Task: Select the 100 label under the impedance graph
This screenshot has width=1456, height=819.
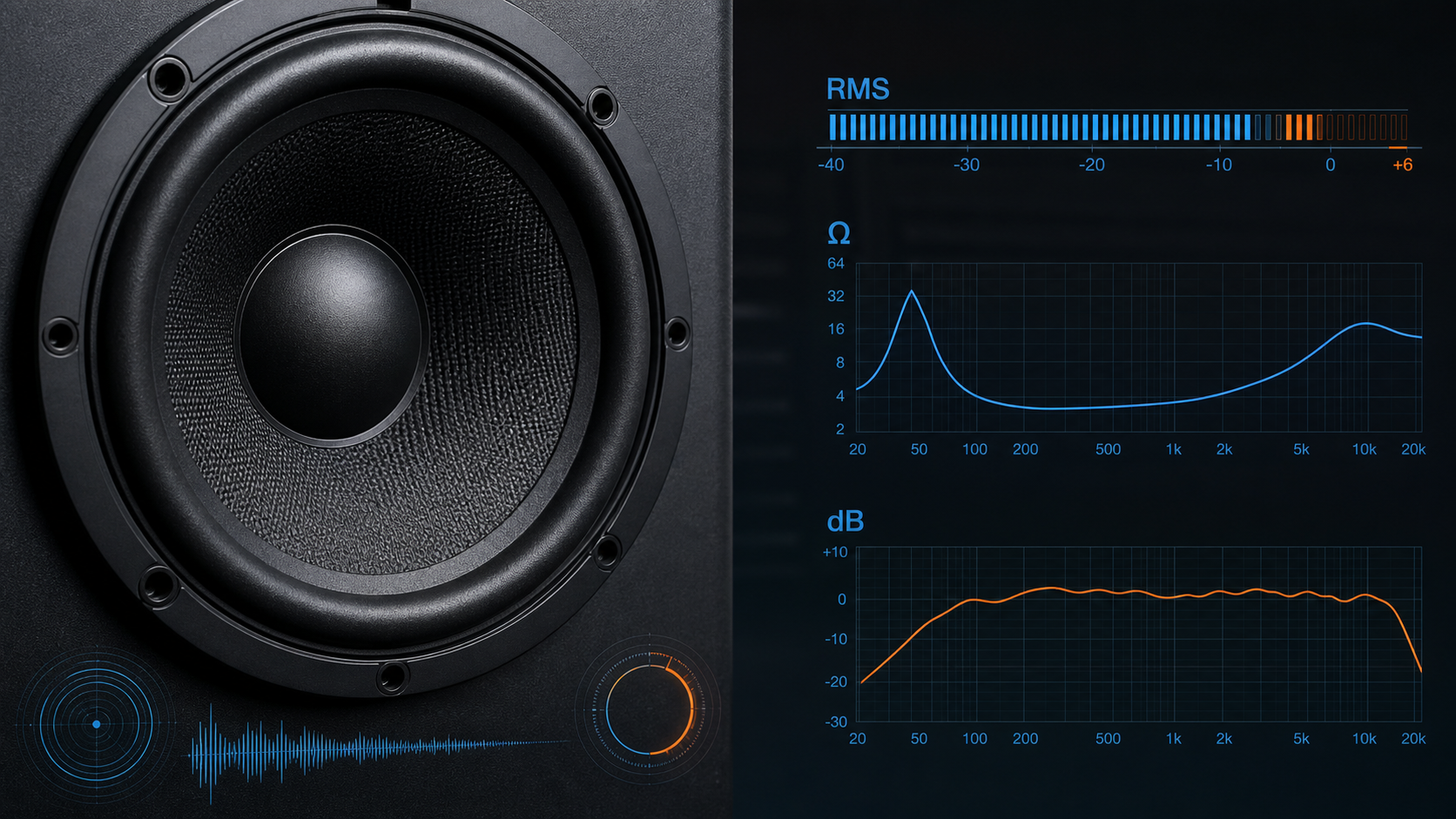Action: point(974,449)
